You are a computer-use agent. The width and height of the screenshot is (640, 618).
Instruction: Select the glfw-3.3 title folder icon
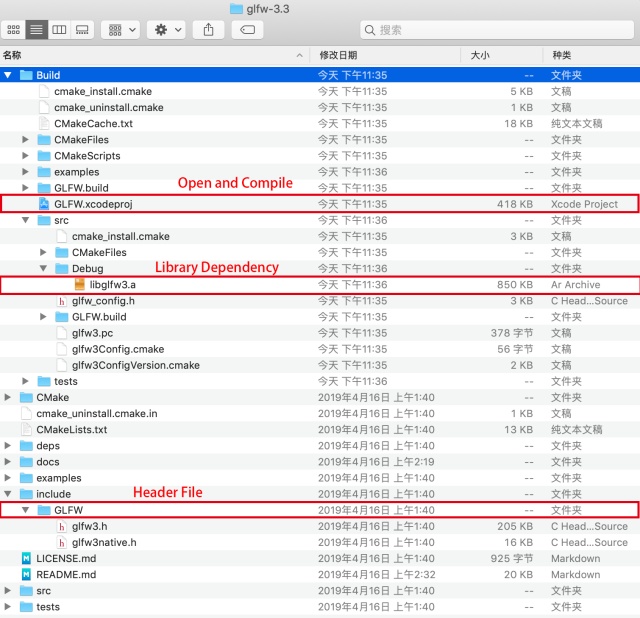[x=236, y=9]
